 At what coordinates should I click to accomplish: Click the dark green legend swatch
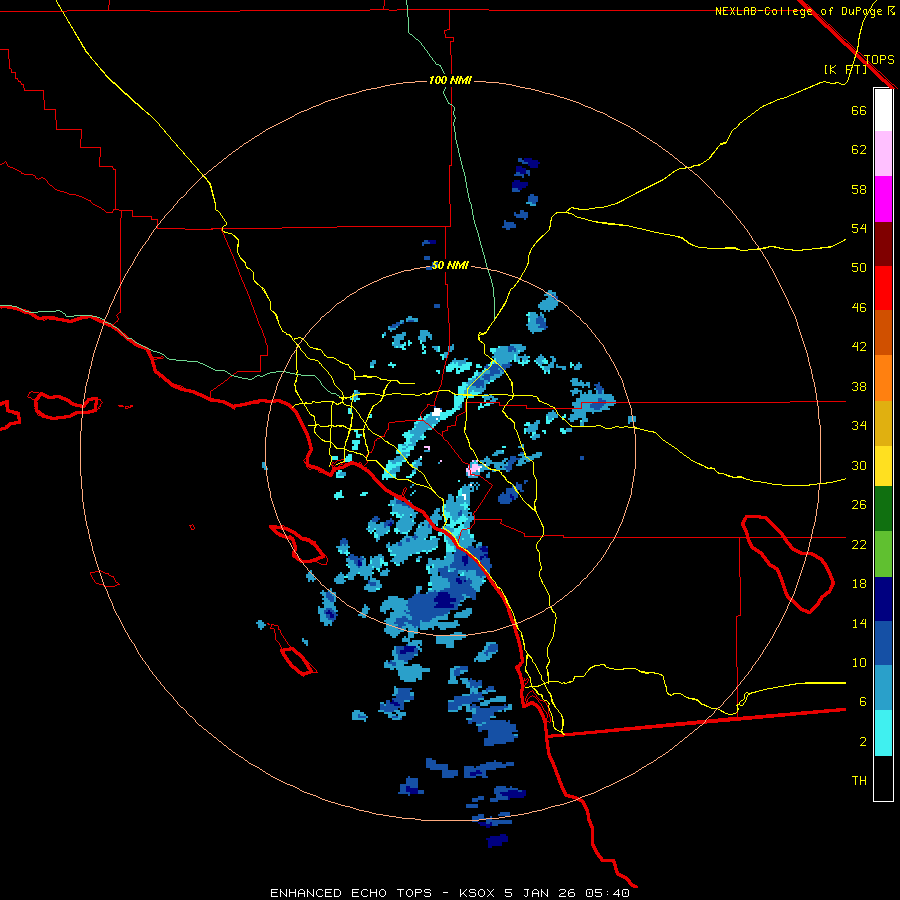point(883,509)
